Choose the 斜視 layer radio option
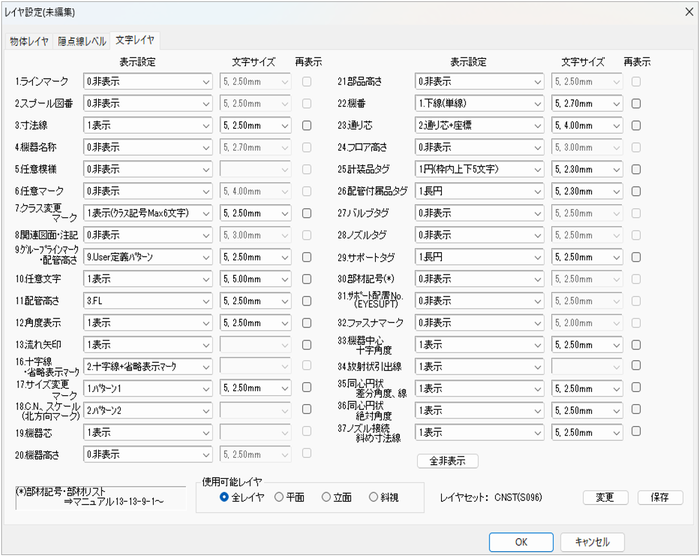700x557 pixels. tap(374, 497)
